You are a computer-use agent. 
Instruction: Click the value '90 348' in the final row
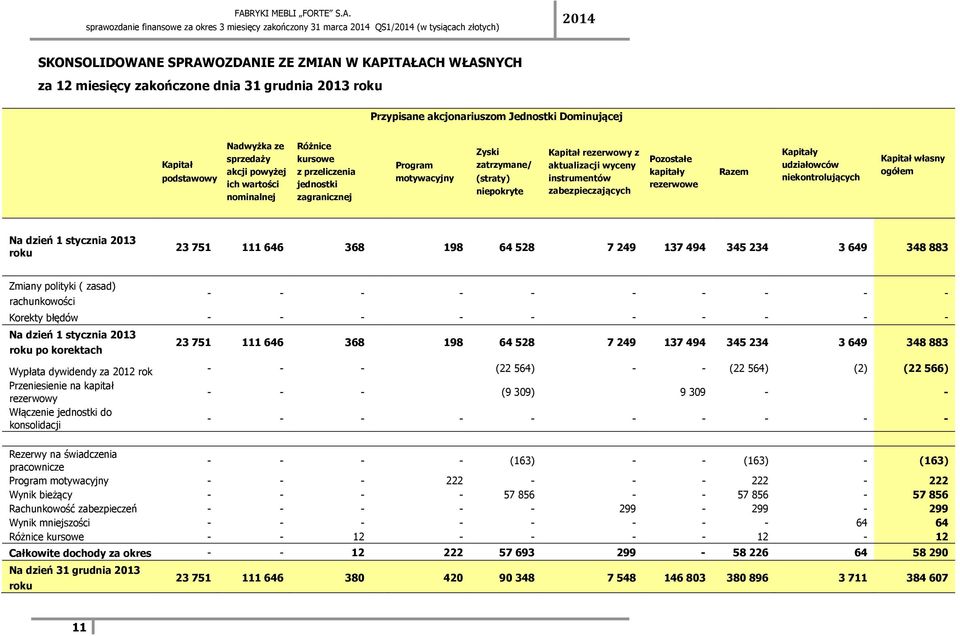coord(517,577)
